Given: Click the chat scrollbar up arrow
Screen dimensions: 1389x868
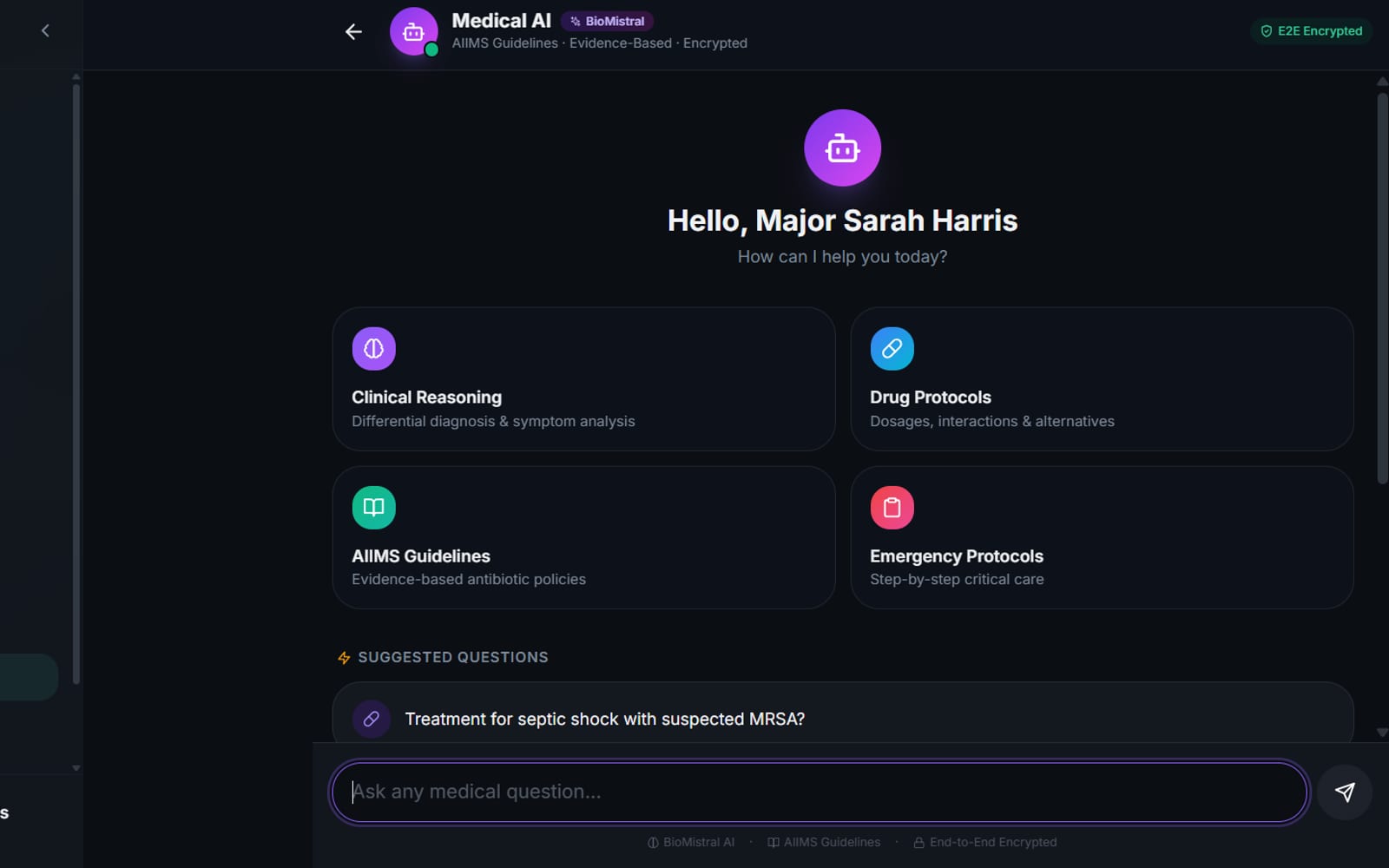Looking at the screenshot, I should pos(1382,82).
